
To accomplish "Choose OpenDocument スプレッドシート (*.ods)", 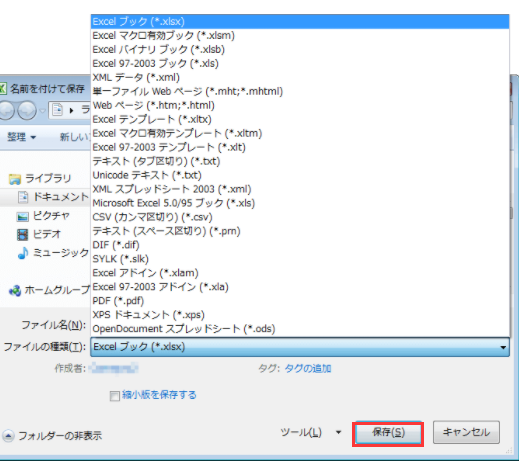I will coord(300,330).
